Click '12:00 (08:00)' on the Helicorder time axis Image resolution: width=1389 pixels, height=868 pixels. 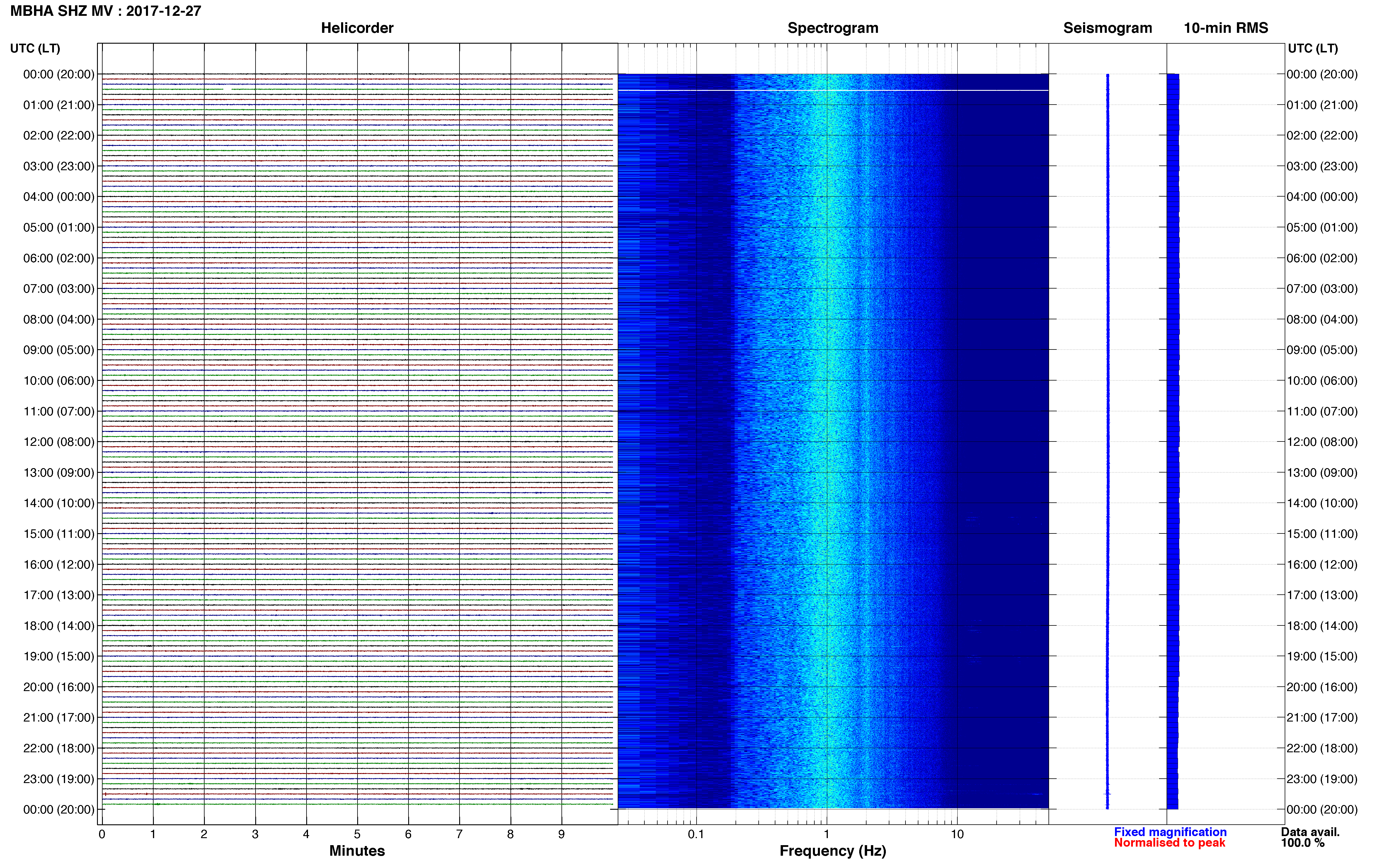tap(59, 442)
